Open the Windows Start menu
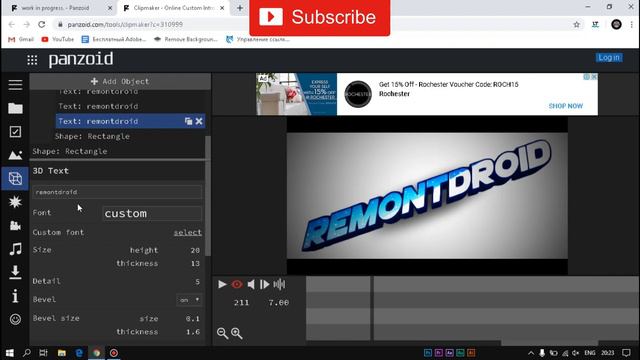The height and width of the screenshot is (360, 640). [x=9, y=353]
